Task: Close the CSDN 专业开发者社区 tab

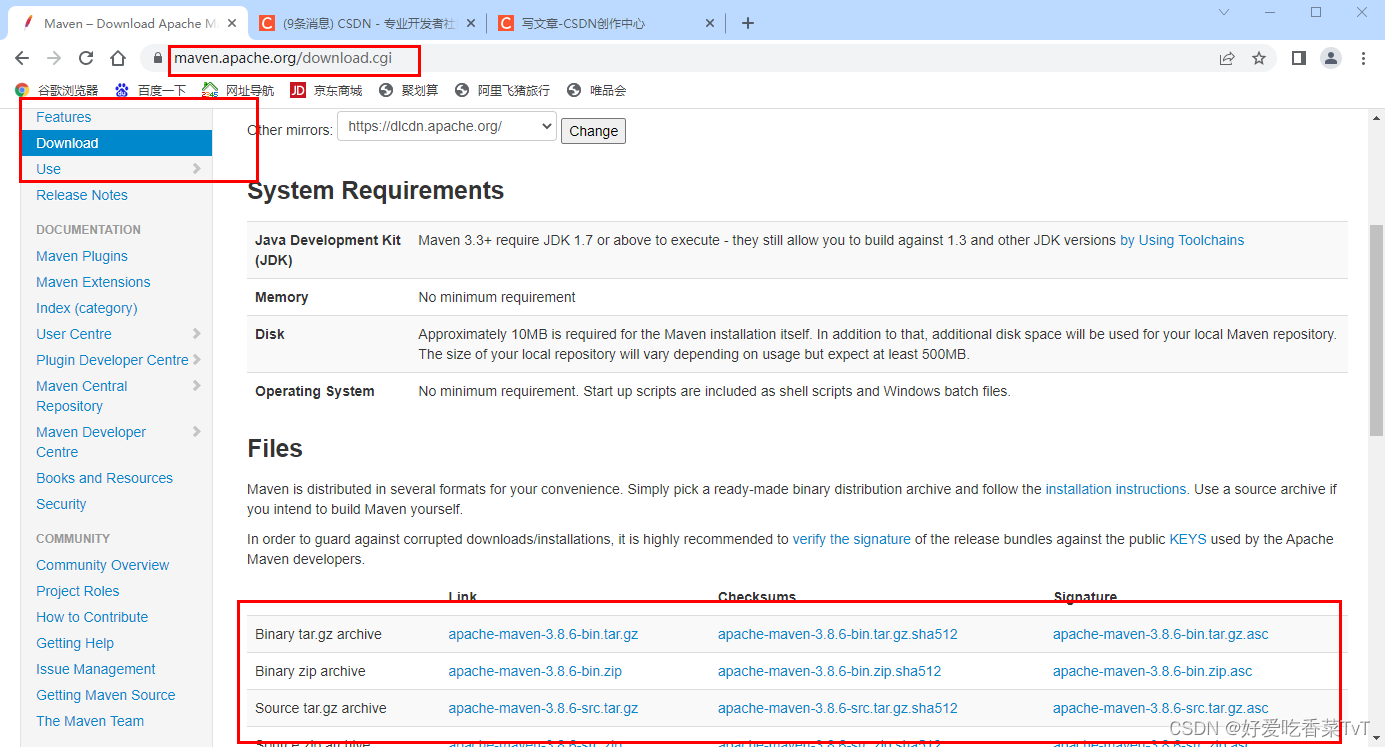Action: click(x=469, y=23)
